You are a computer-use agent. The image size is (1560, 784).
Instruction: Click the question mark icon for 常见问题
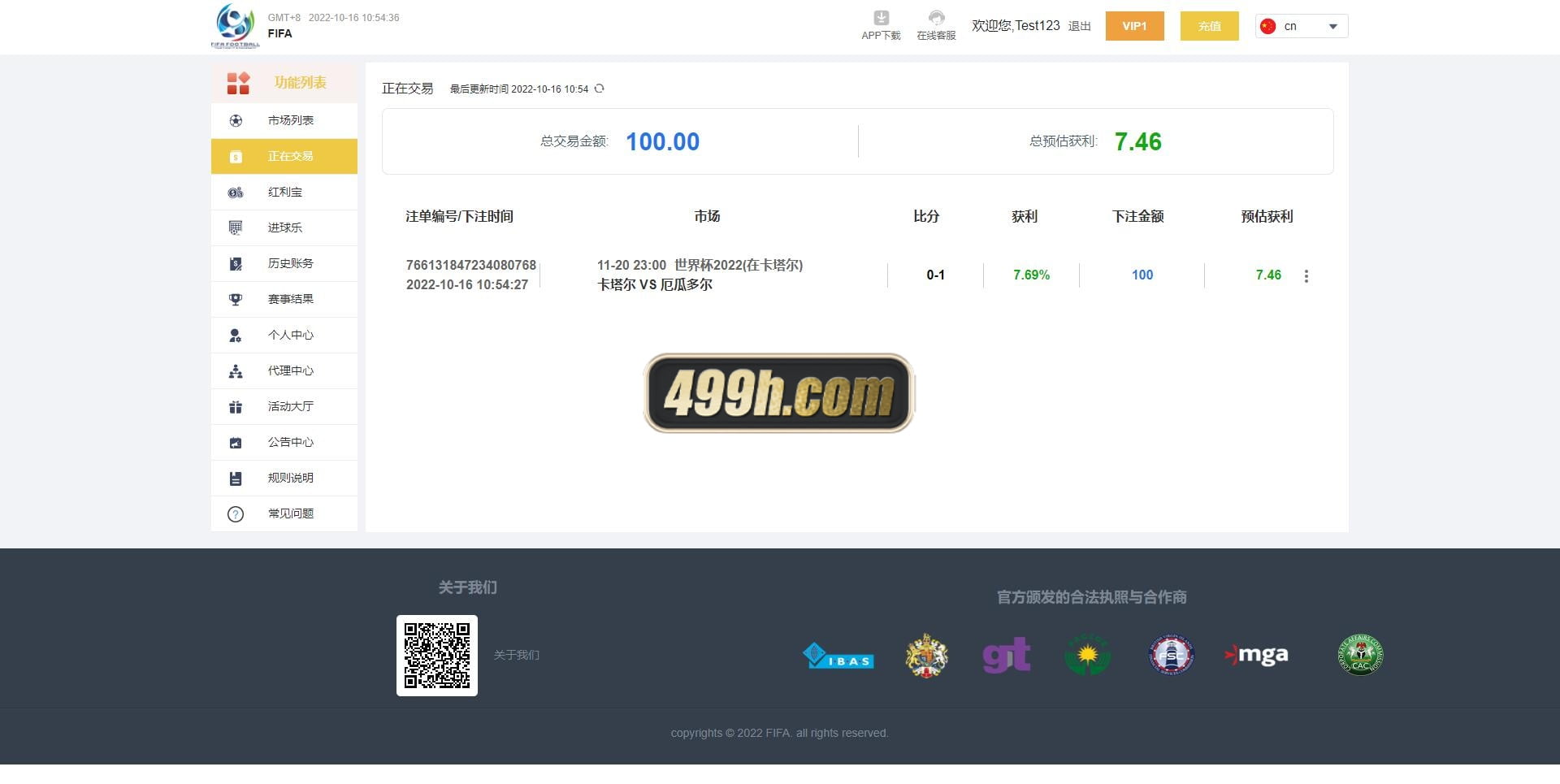click(x=236, y=513)
